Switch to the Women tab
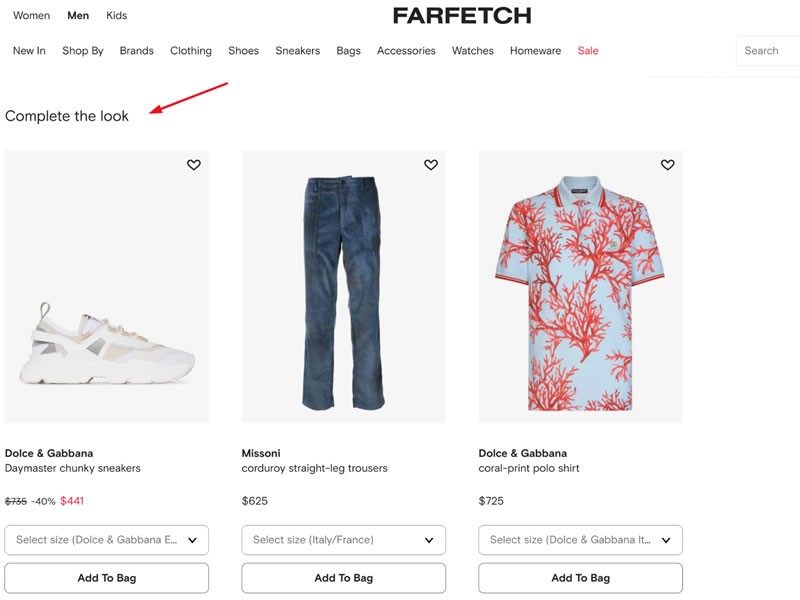This screenshot has height=600, width=800. pos(31,15)
